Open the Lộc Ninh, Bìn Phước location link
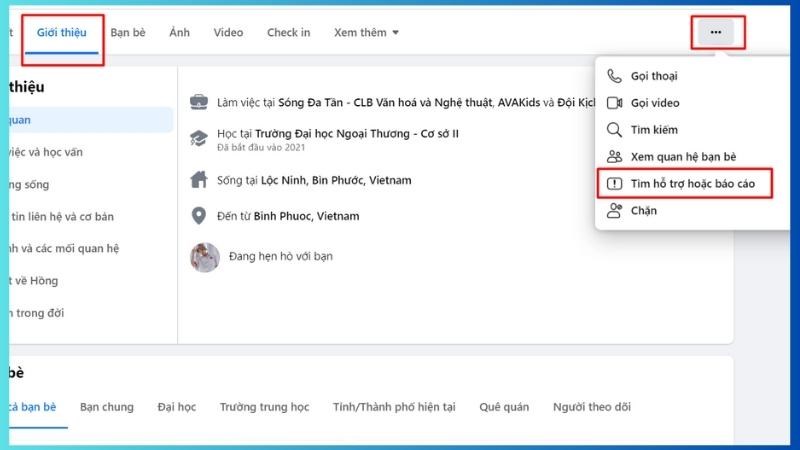 click(x=336, y=180)
